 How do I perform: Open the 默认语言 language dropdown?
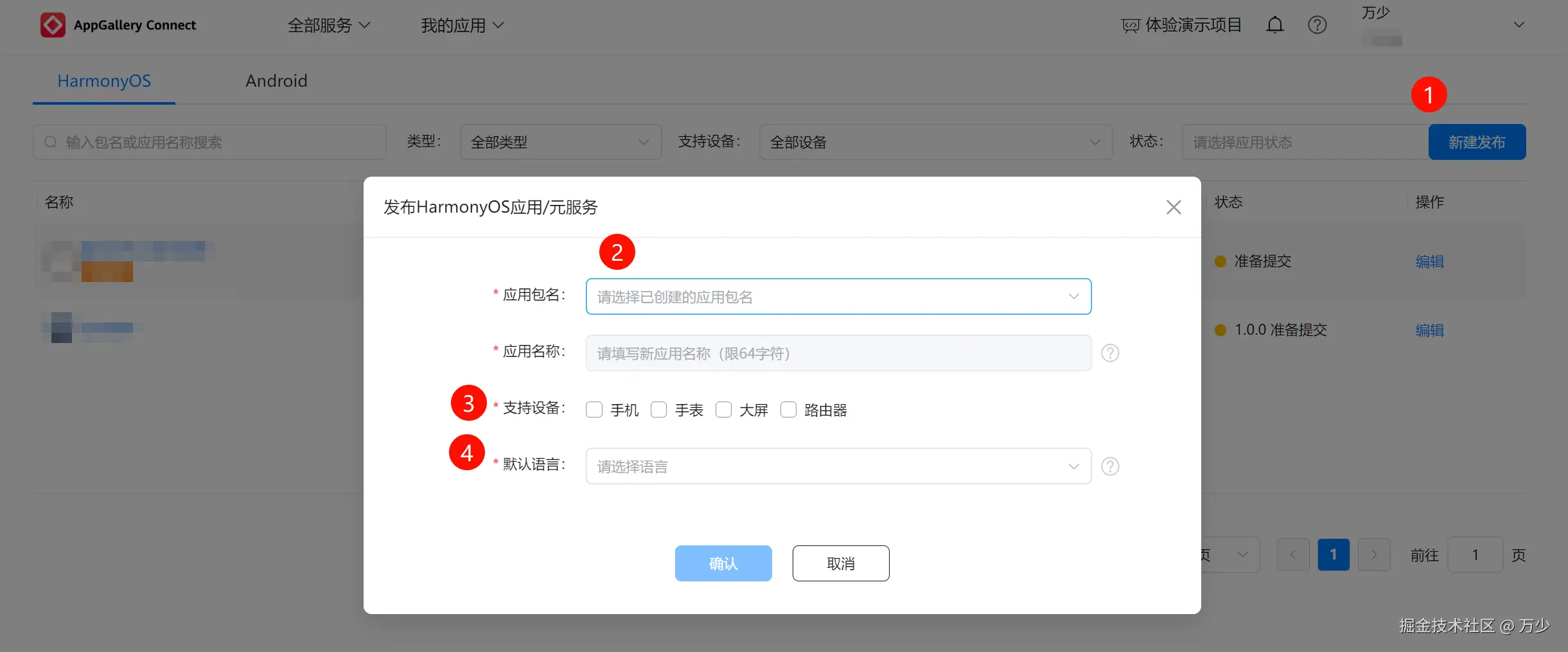click(838, 466)
